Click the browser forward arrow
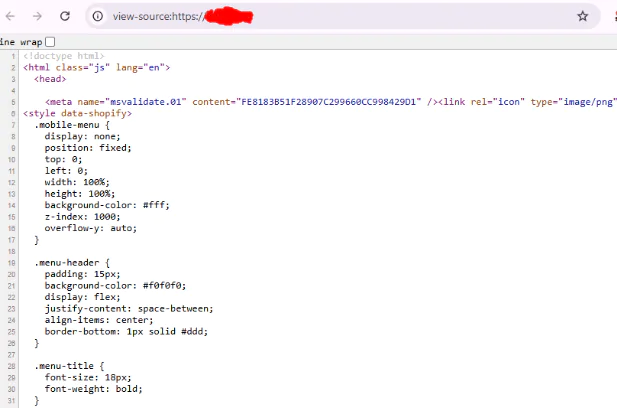This screenshot has width=617, height=408. [x=37, y=16]
